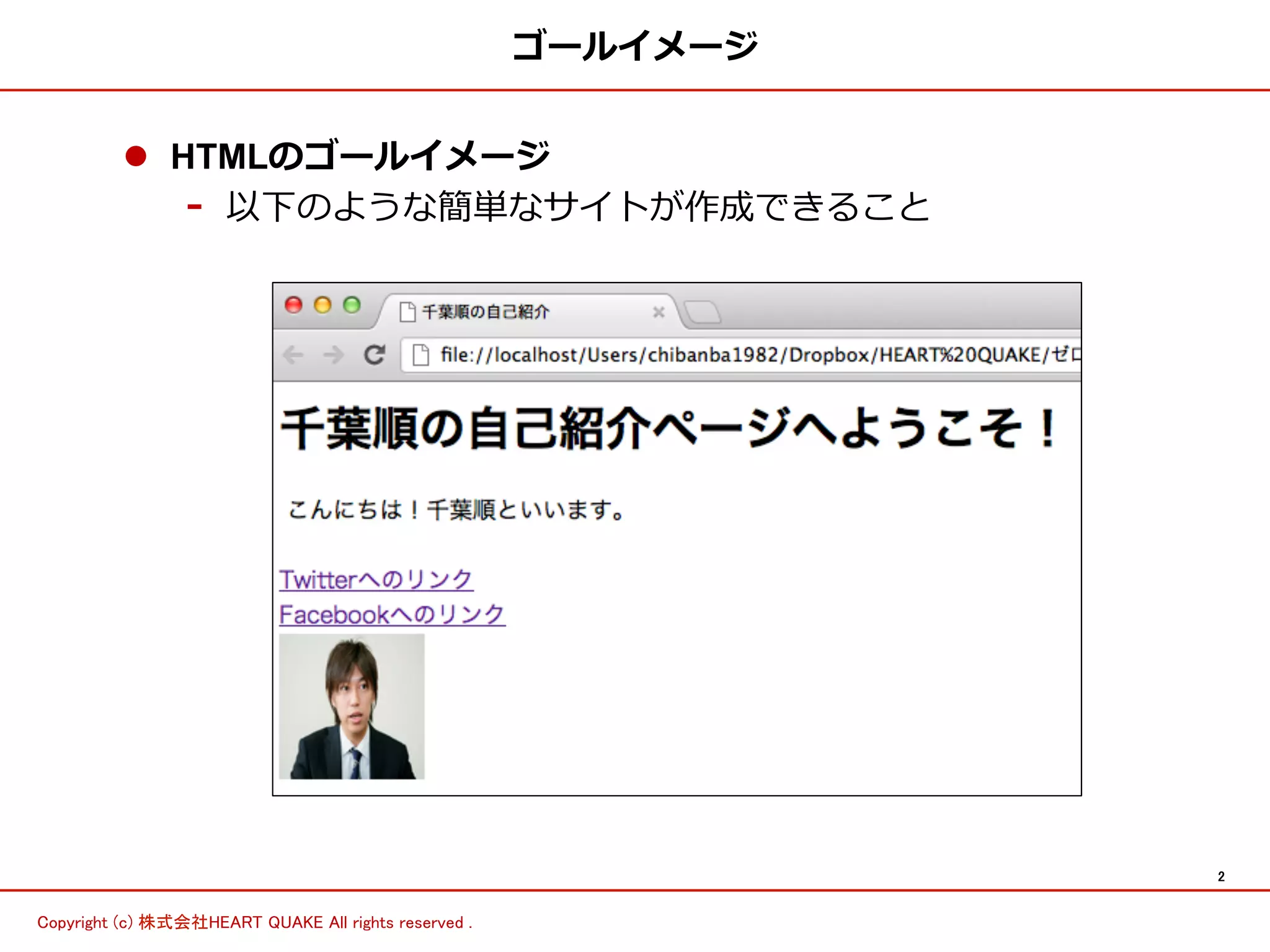Image resolution: width=1270 pixels, height=952 pixels.
Task: Close the 千葉順の自己紹介 tab with the x
Action: pos(659,312)
